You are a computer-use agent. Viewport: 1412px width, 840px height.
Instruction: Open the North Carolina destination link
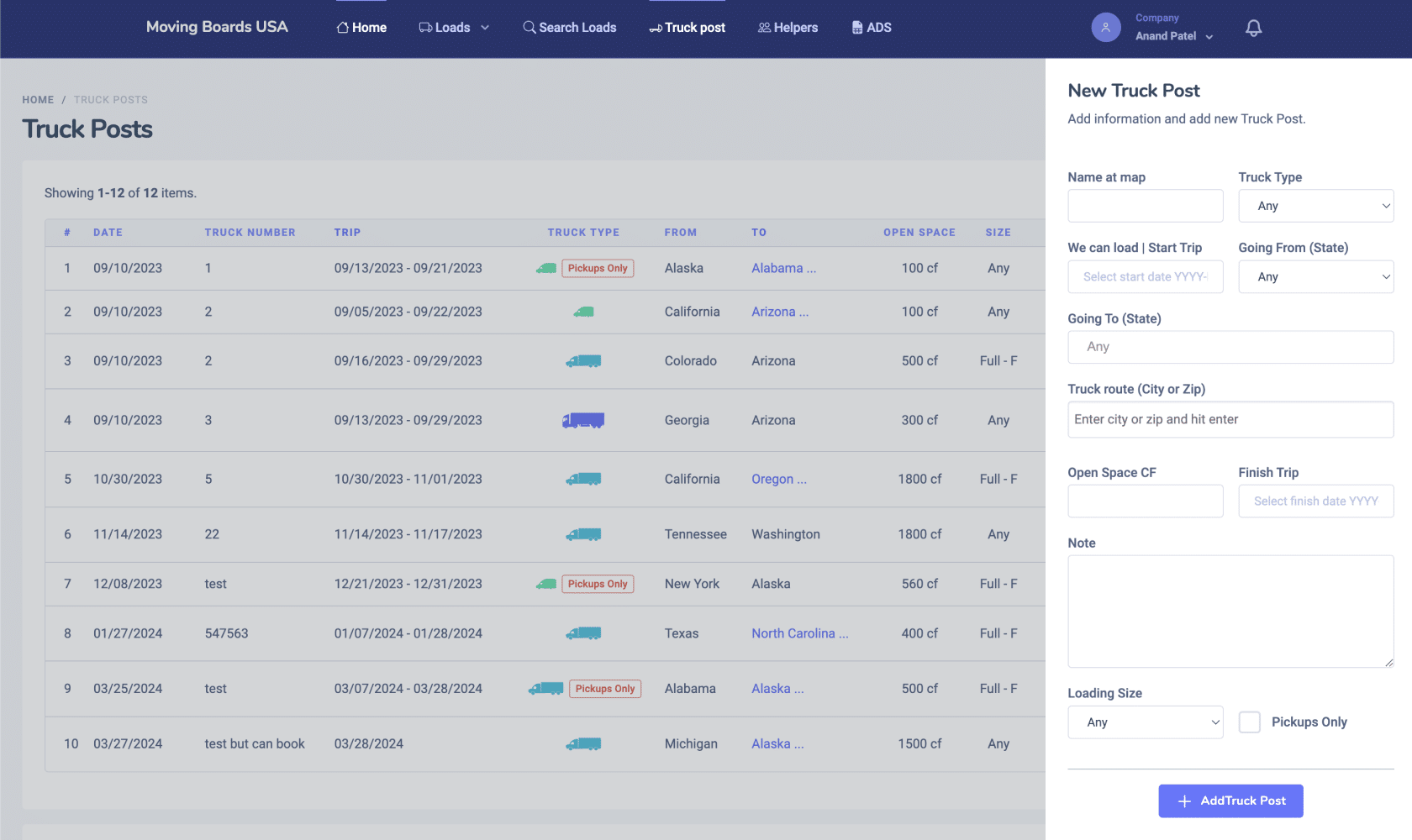800,633
